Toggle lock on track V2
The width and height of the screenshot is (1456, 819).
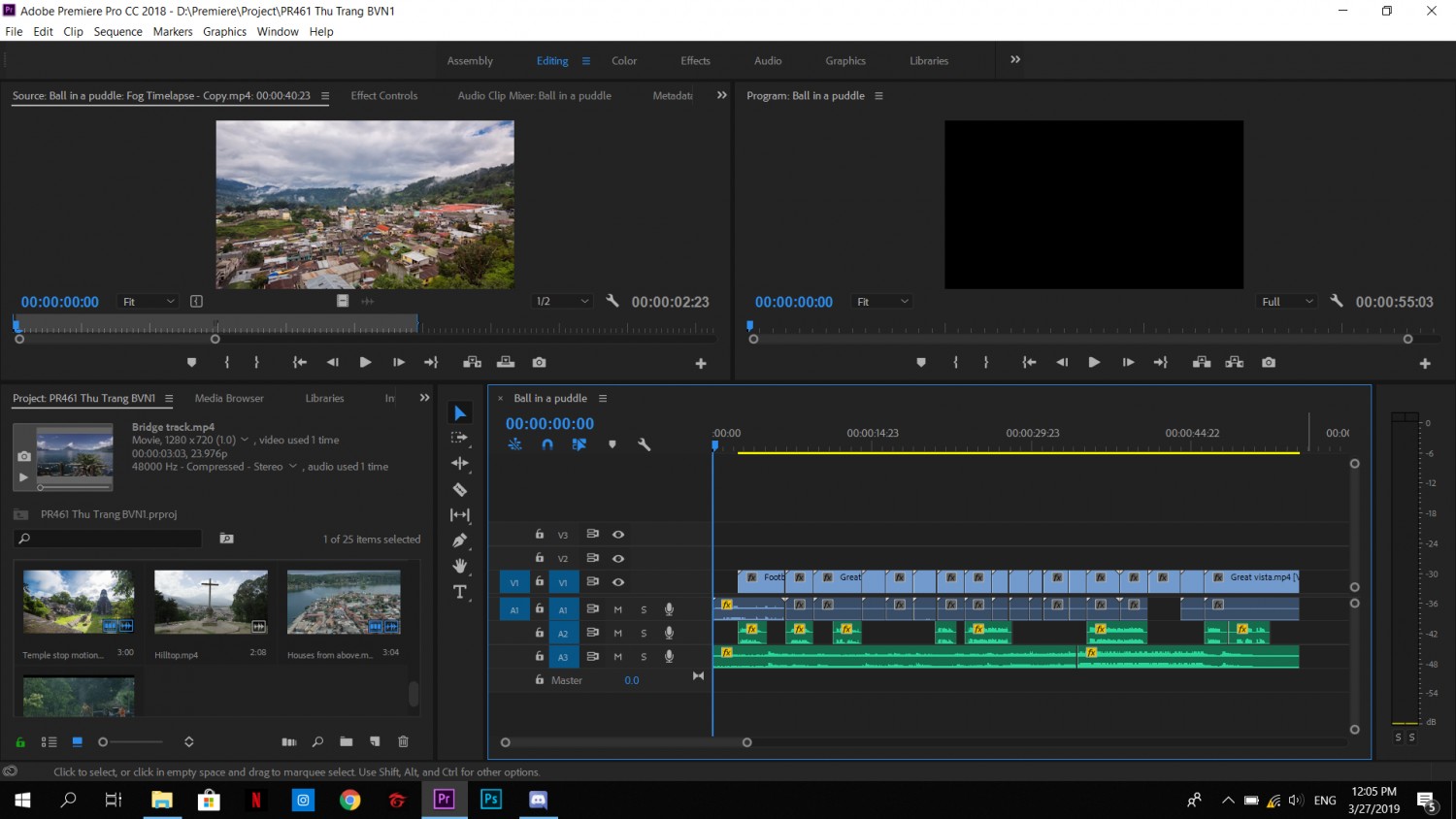coord(540,558)
